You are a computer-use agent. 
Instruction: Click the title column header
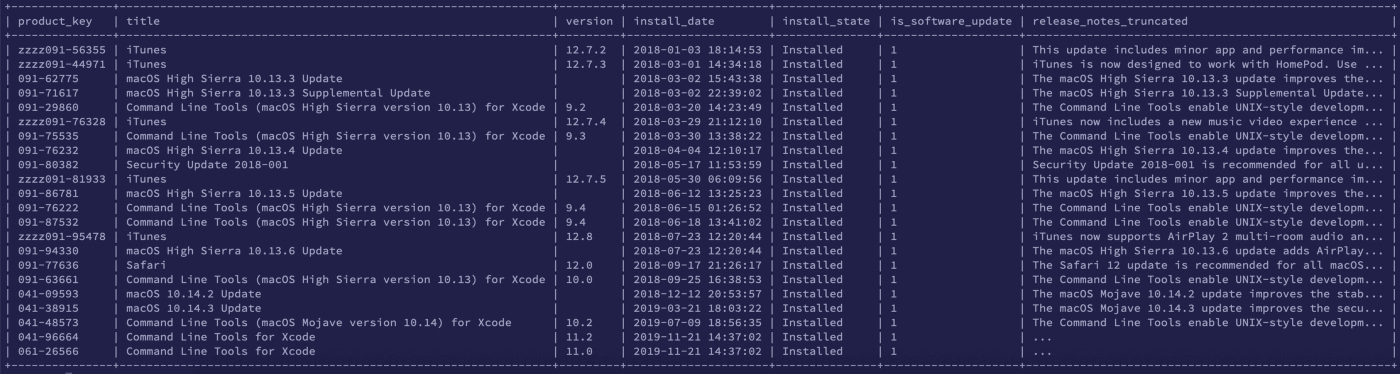click(x=143, y=21)
